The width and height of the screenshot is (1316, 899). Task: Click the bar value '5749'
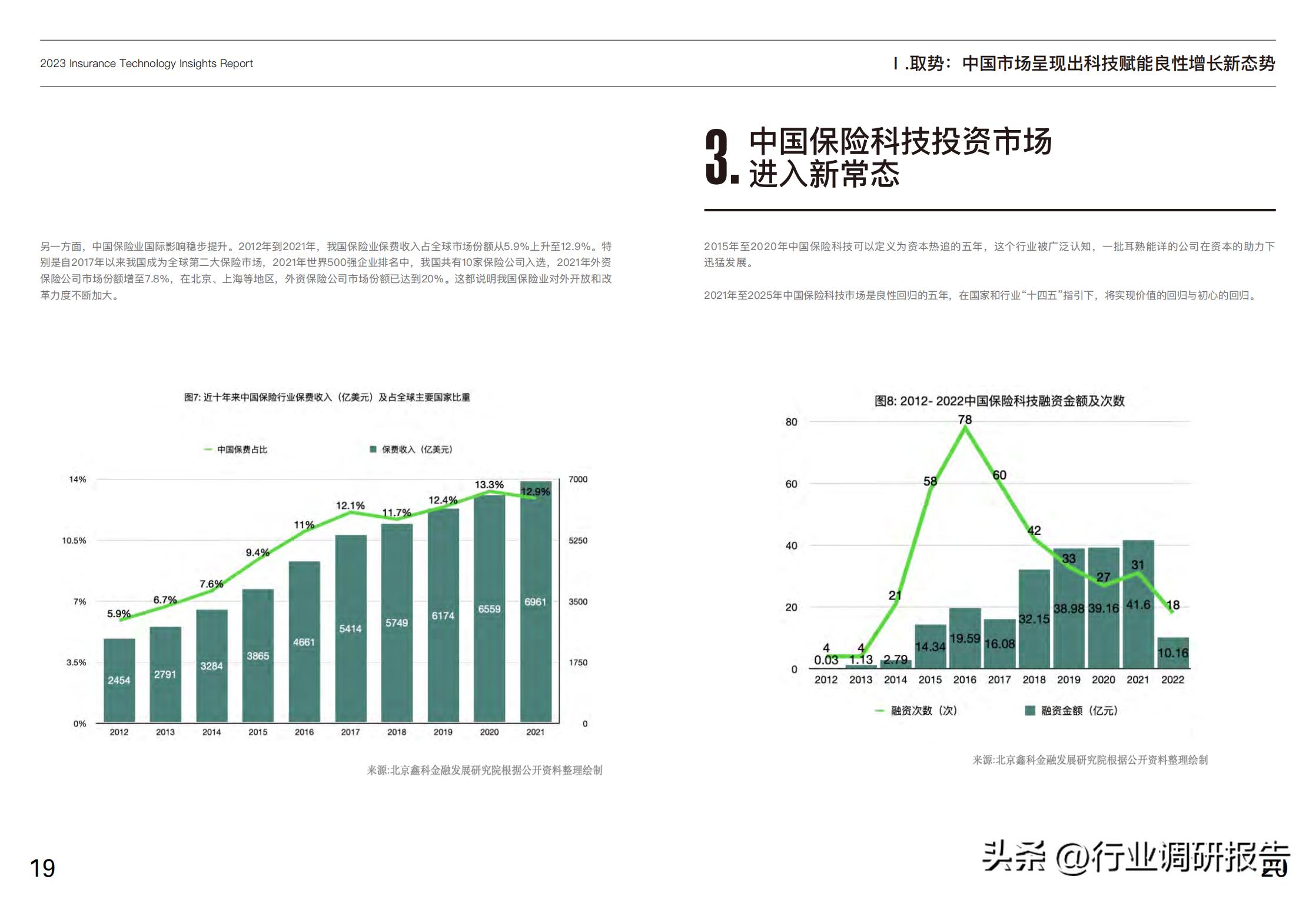[397, 622]
